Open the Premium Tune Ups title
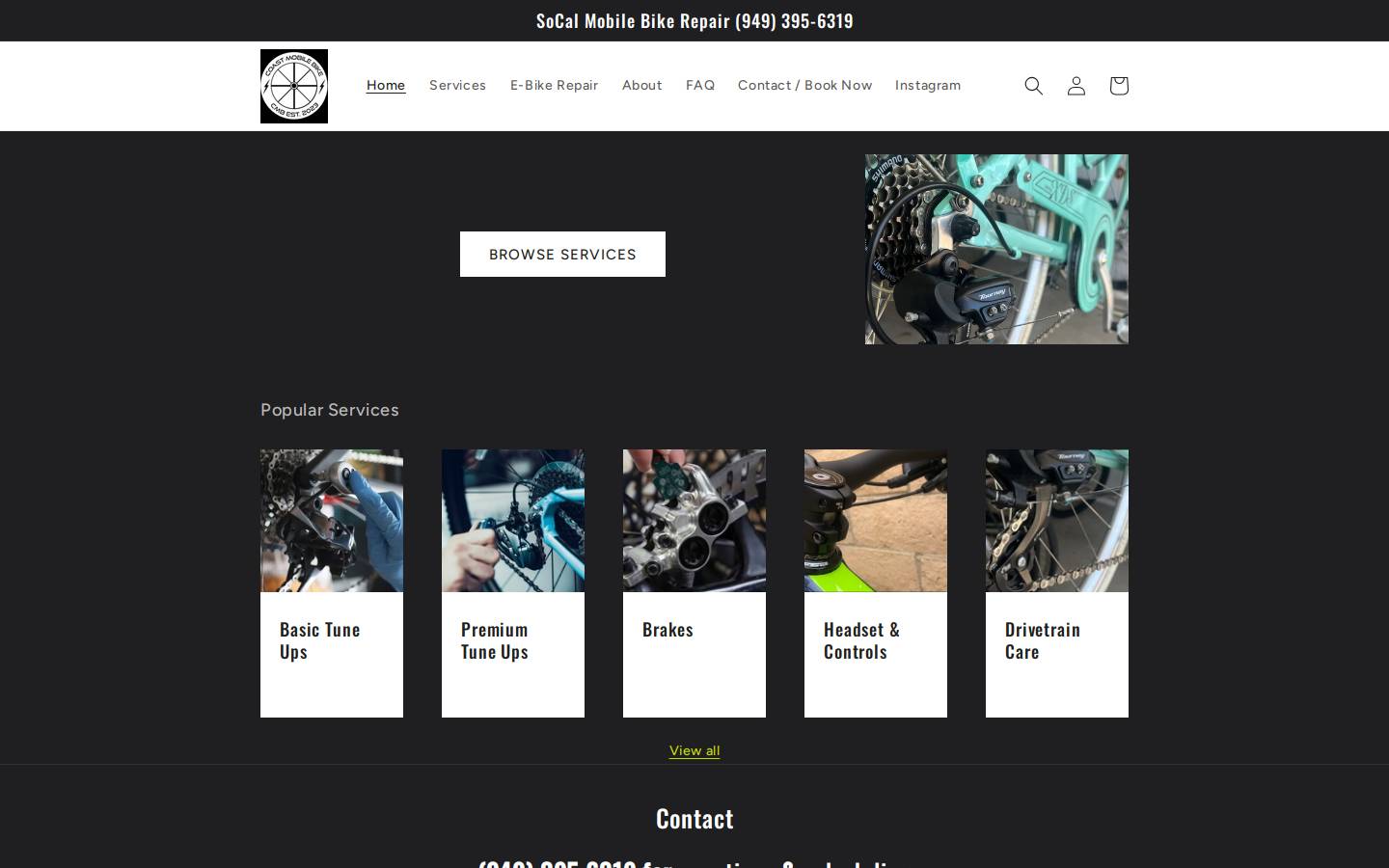The width and height of the screenshot is (1389, 868). coord(495,640)
